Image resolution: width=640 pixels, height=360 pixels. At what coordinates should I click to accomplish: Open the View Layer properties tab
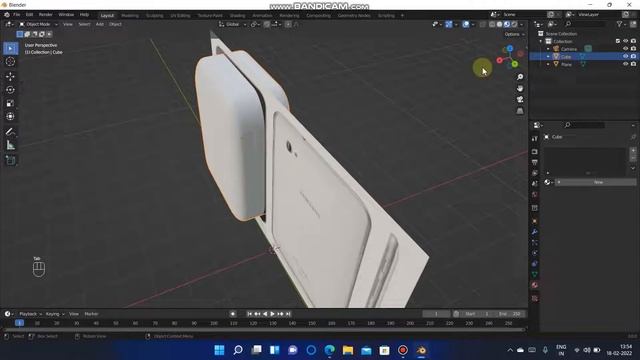(x=535, y=173)
